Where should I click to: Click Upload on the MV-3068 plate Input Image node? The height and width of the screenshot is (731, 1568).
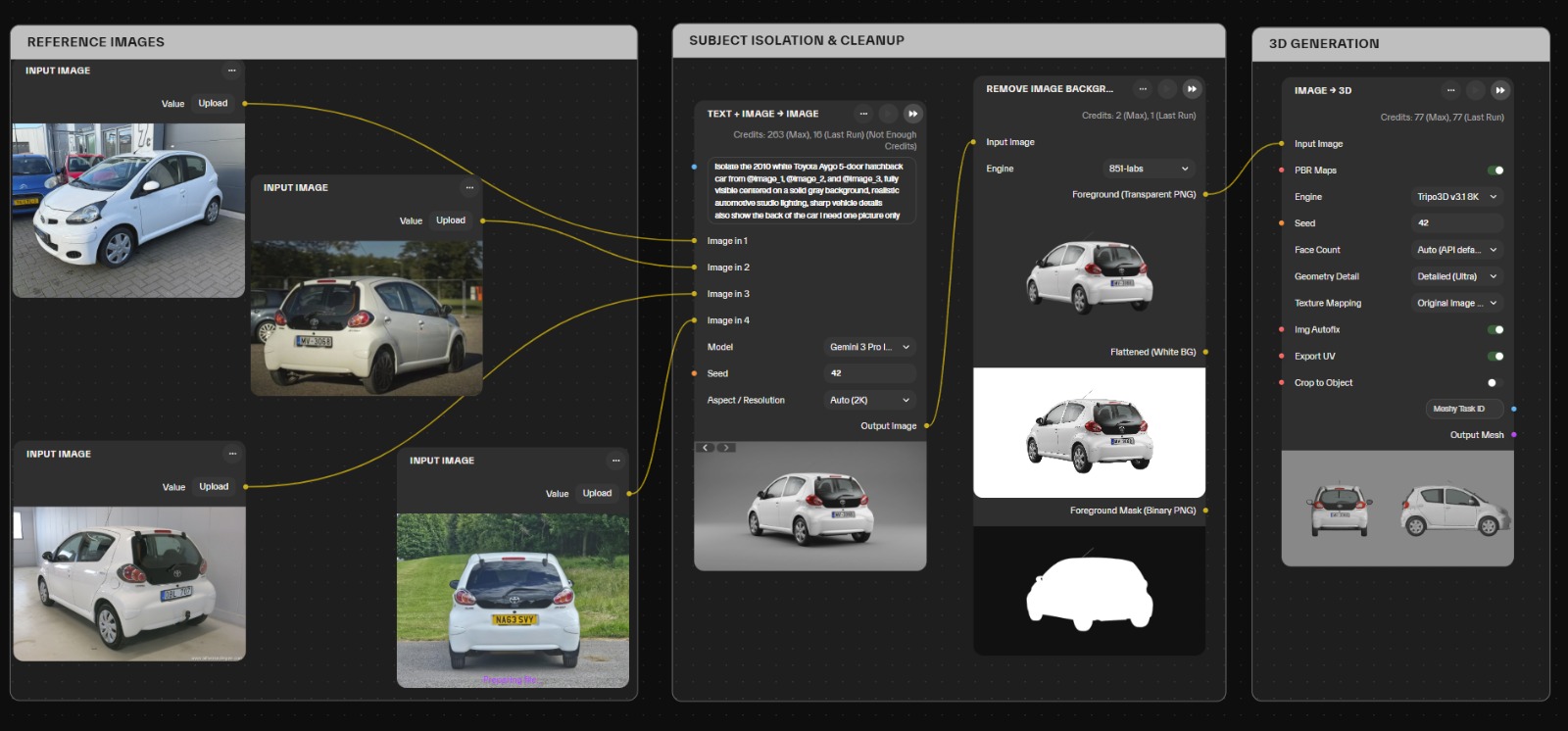coord(451,220)
